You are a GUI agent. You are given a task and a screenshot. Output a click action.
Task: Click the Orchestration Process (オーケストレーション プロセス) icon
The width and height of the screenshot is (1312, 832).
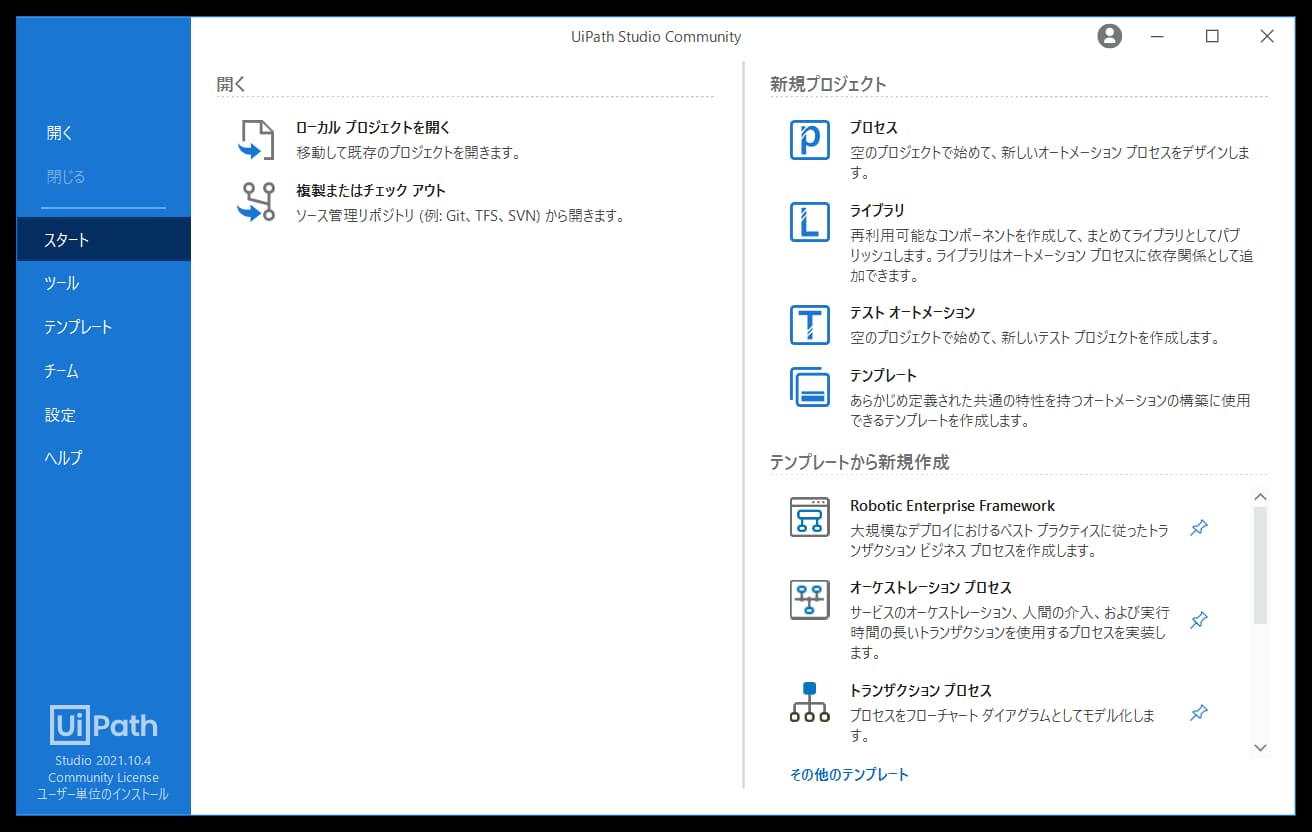tap(810, 599)
